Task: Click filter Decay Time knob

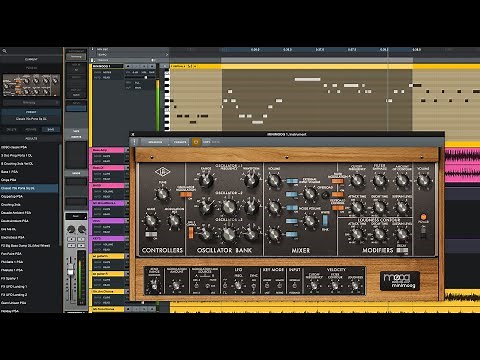Action: [x=379, y=207]
